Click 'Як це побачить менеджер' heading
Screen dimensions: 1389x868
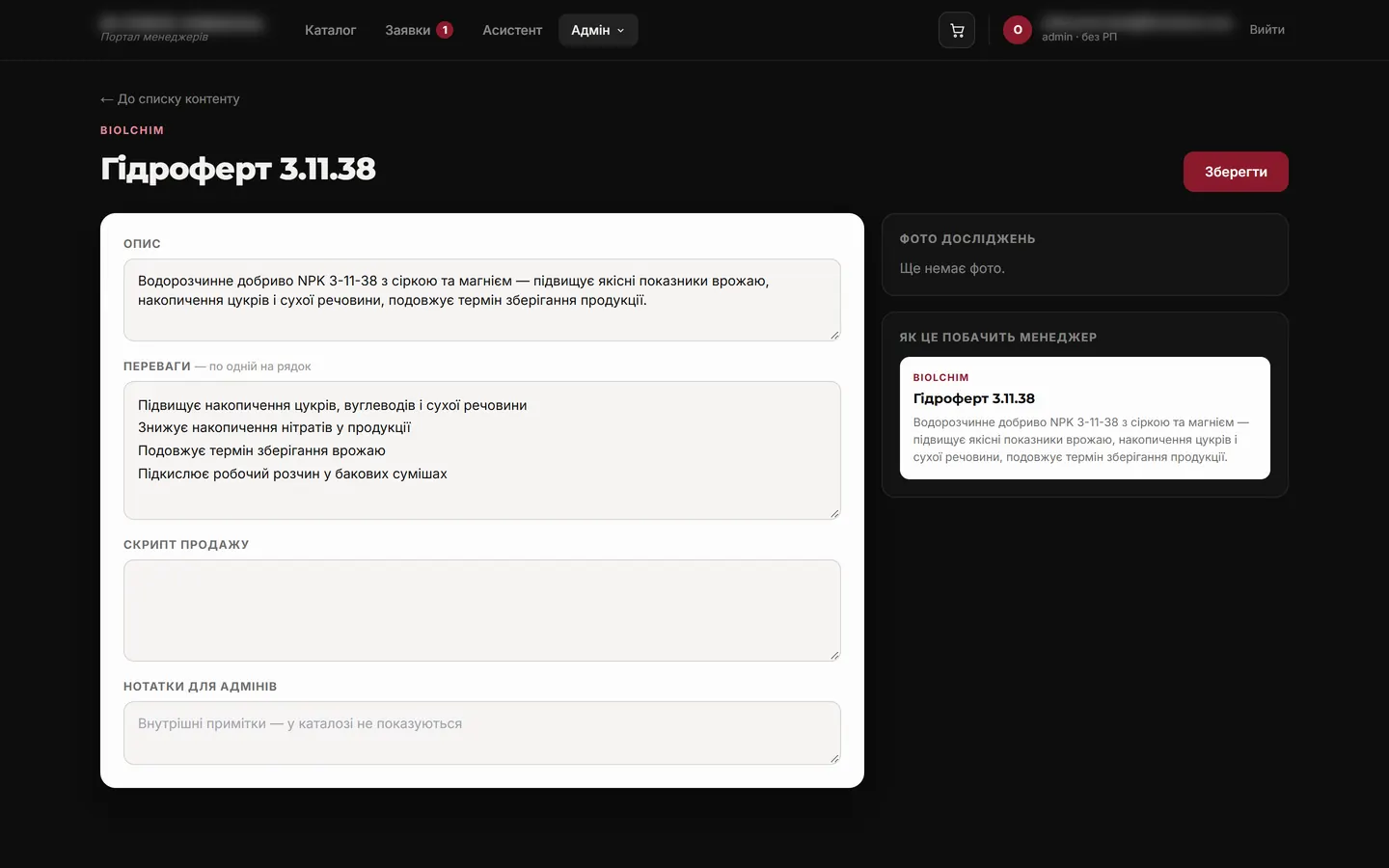tap(998, 338)
